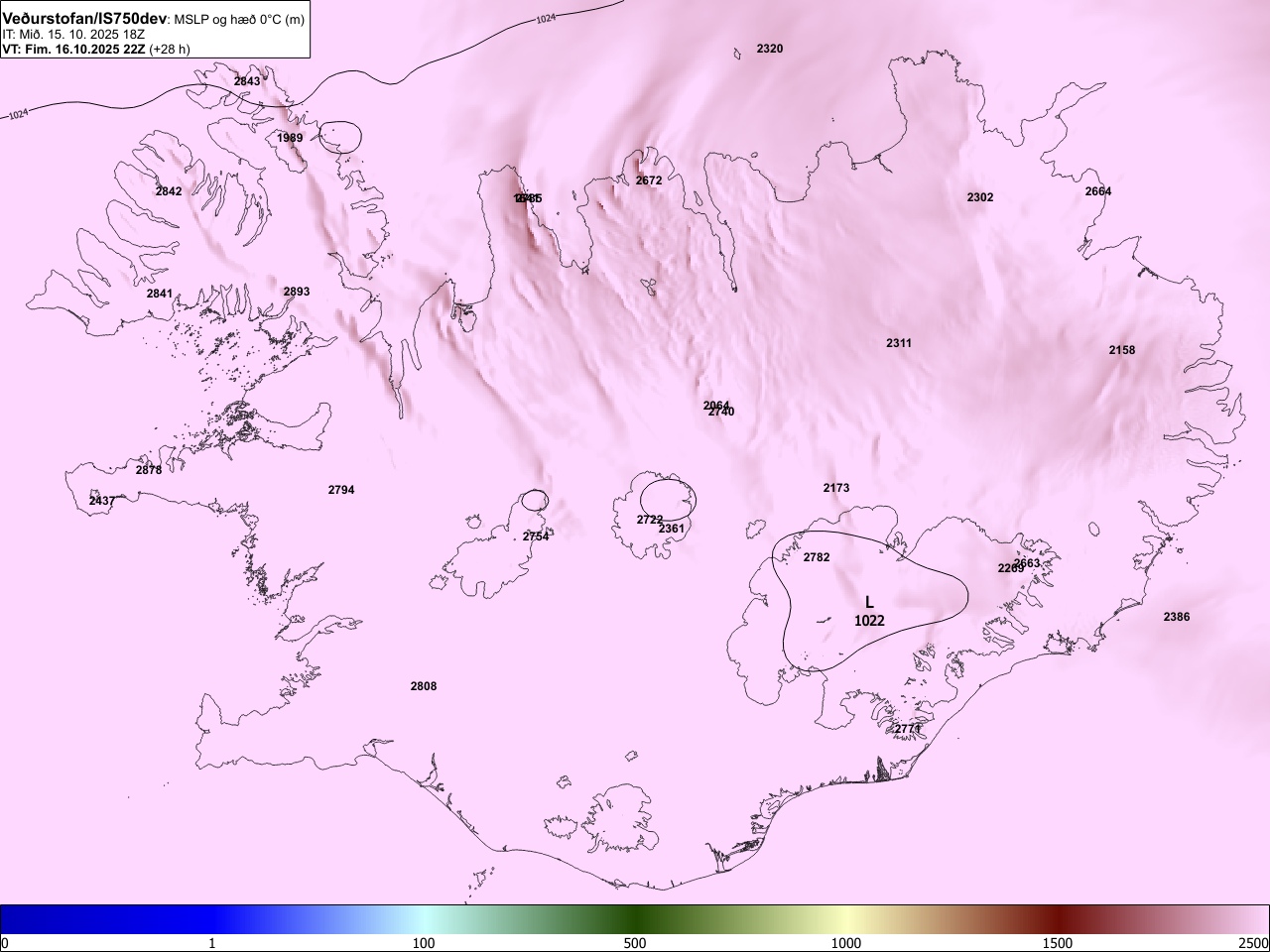This screenshot has height=952, width=1270.
Task: Select the 2754 map value
Action: tap(536, 536)
